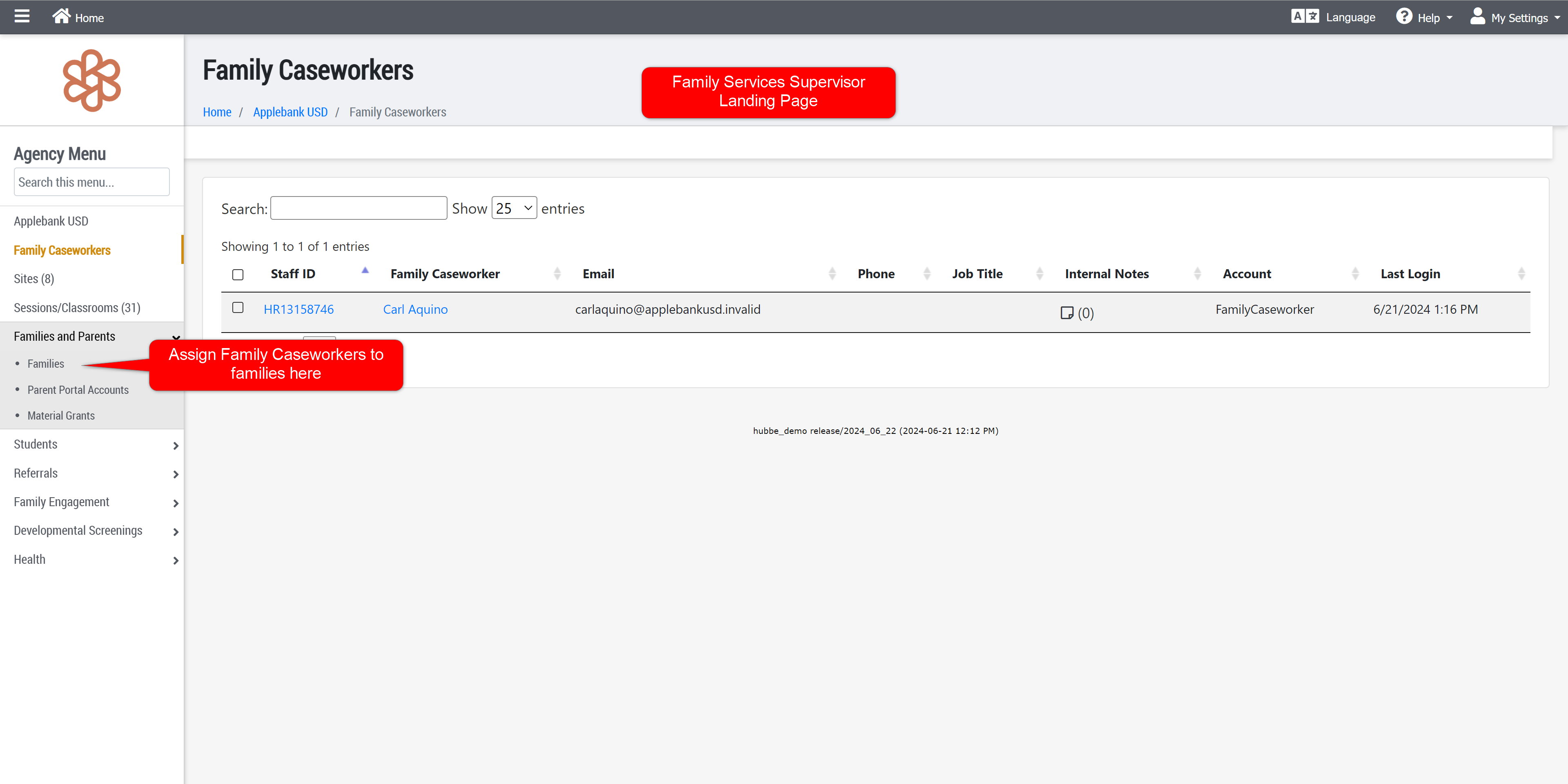Click the Applebank USD breadcrumb link
This screenshot has height=784, width=1568.
(290, 112)
